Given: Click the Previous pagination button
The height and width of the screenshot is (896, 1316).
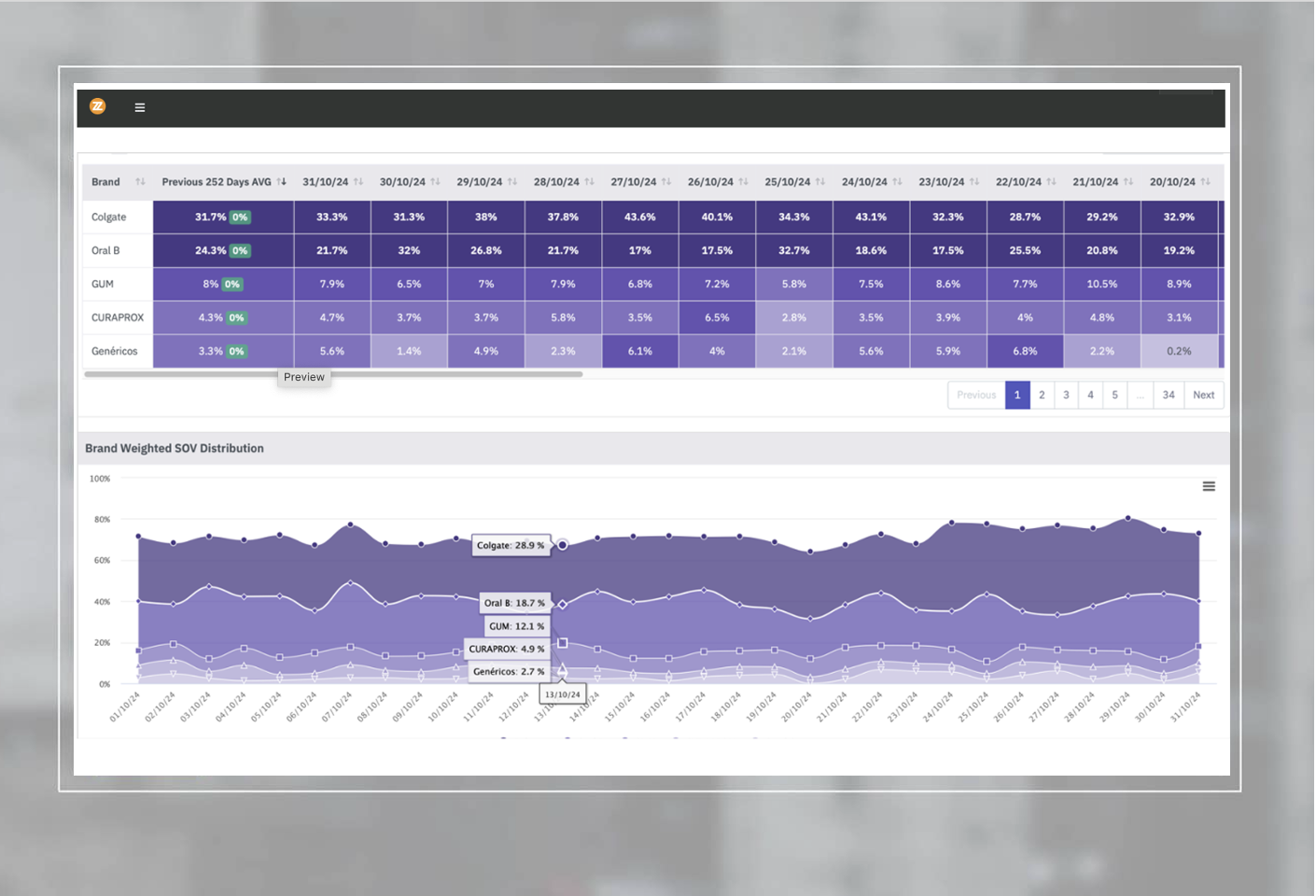Looking at the screenshot, I should point(976,395).
